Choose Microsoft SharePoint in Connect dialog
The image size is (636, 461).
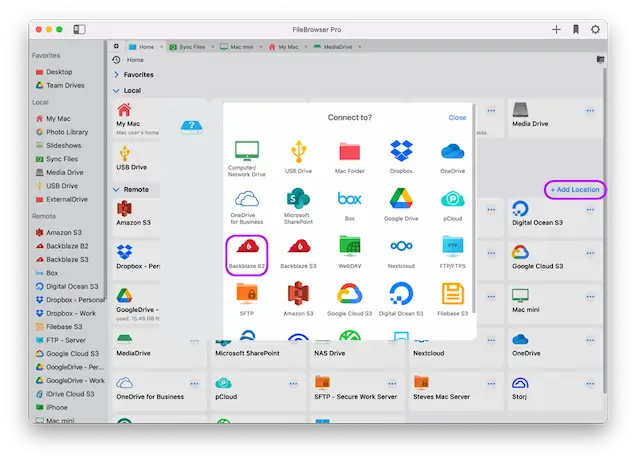(x=298, y=206)
